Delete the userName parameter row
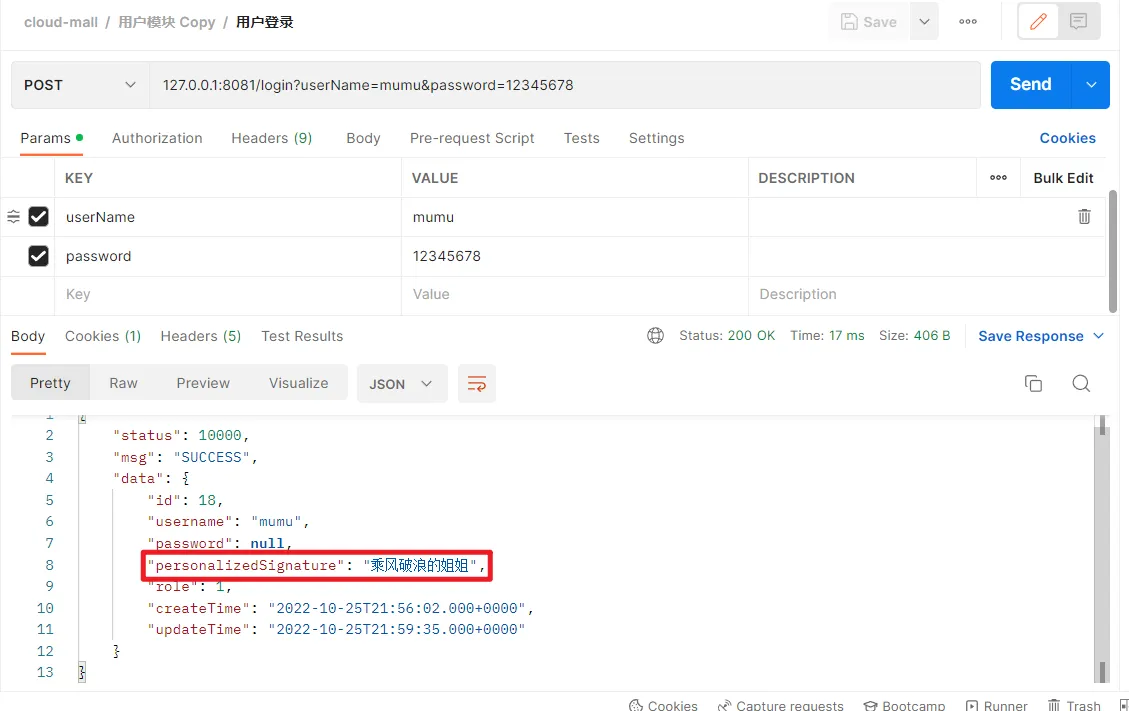 pyautogui.click(x=1084, y=216)
